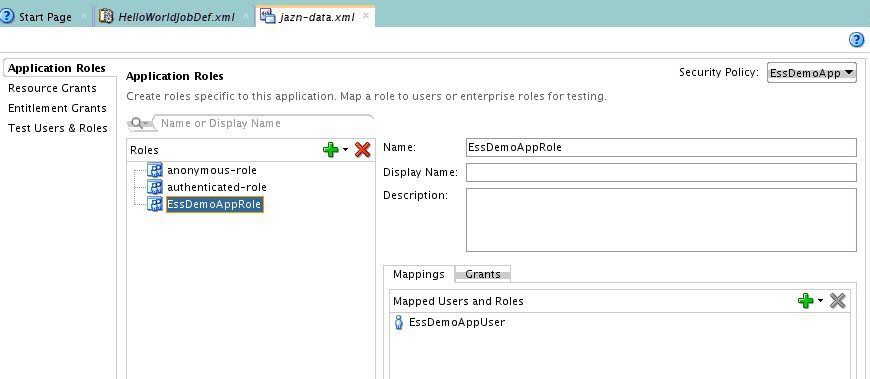Click the EssDemoAppUser user icon

(398, 322)
